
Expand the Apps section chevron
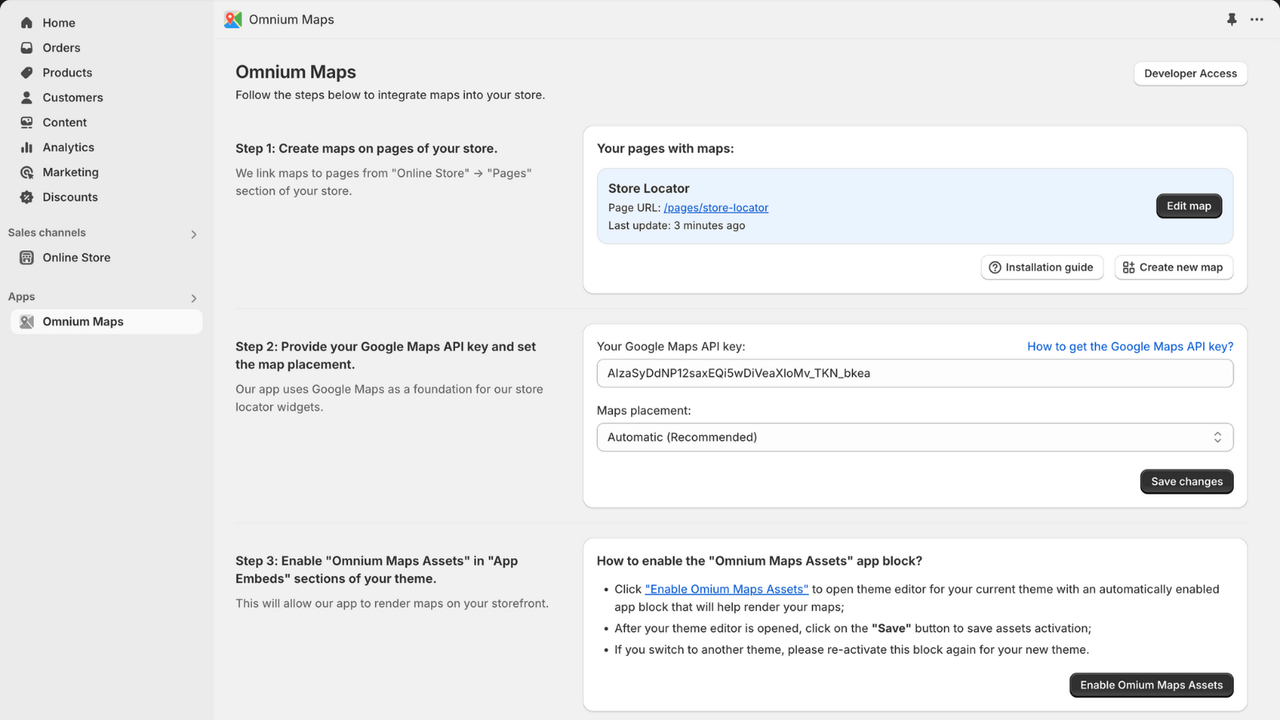(x=194, y=298)
